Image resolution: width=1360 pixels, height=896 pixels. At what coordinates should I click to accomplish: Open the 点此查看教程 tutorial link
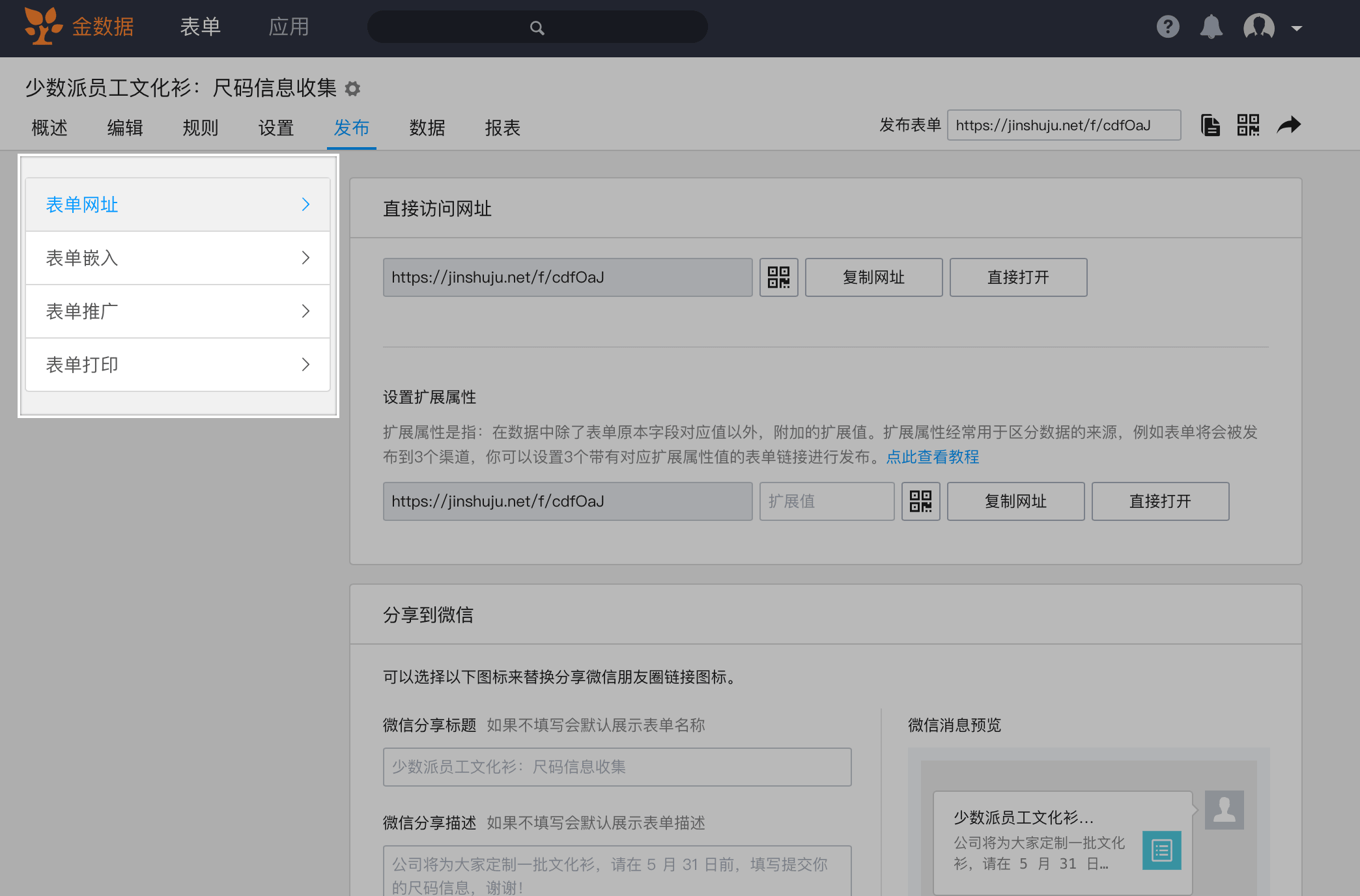[x=932, y=457]
